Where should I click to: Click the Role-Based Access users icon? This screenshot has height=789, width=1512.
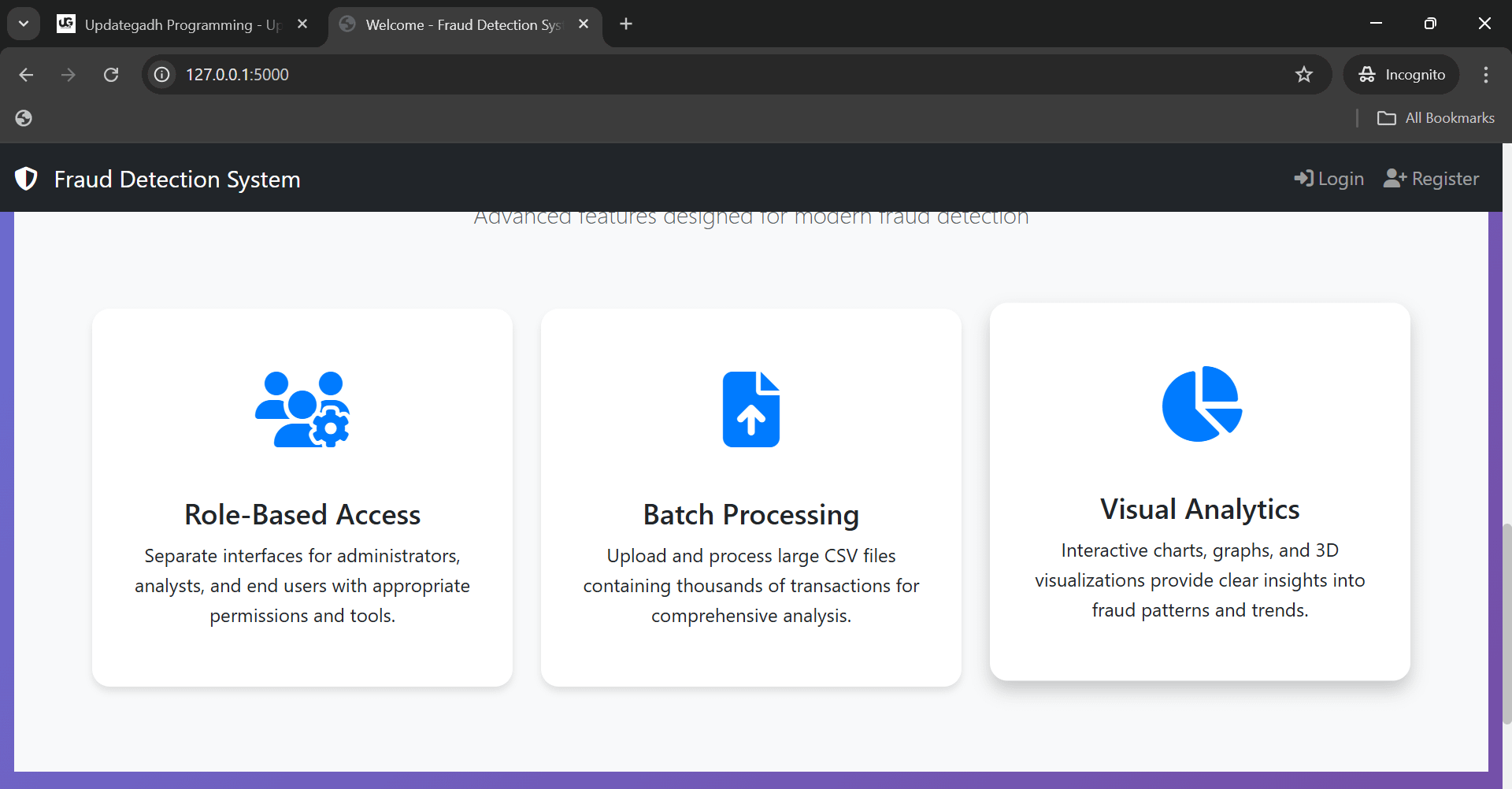tap(302, 409)
